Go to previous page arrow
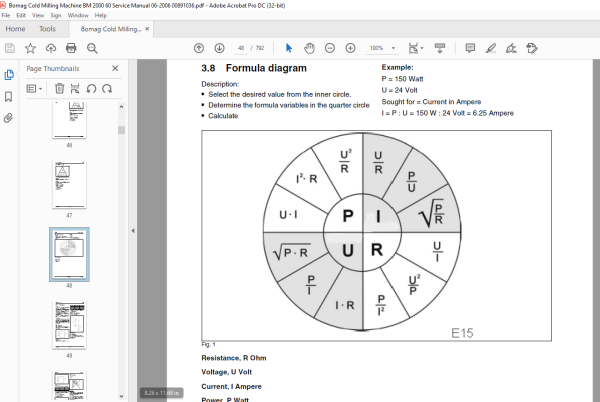This screenshot has width=600, height=402. pos(199,48)
